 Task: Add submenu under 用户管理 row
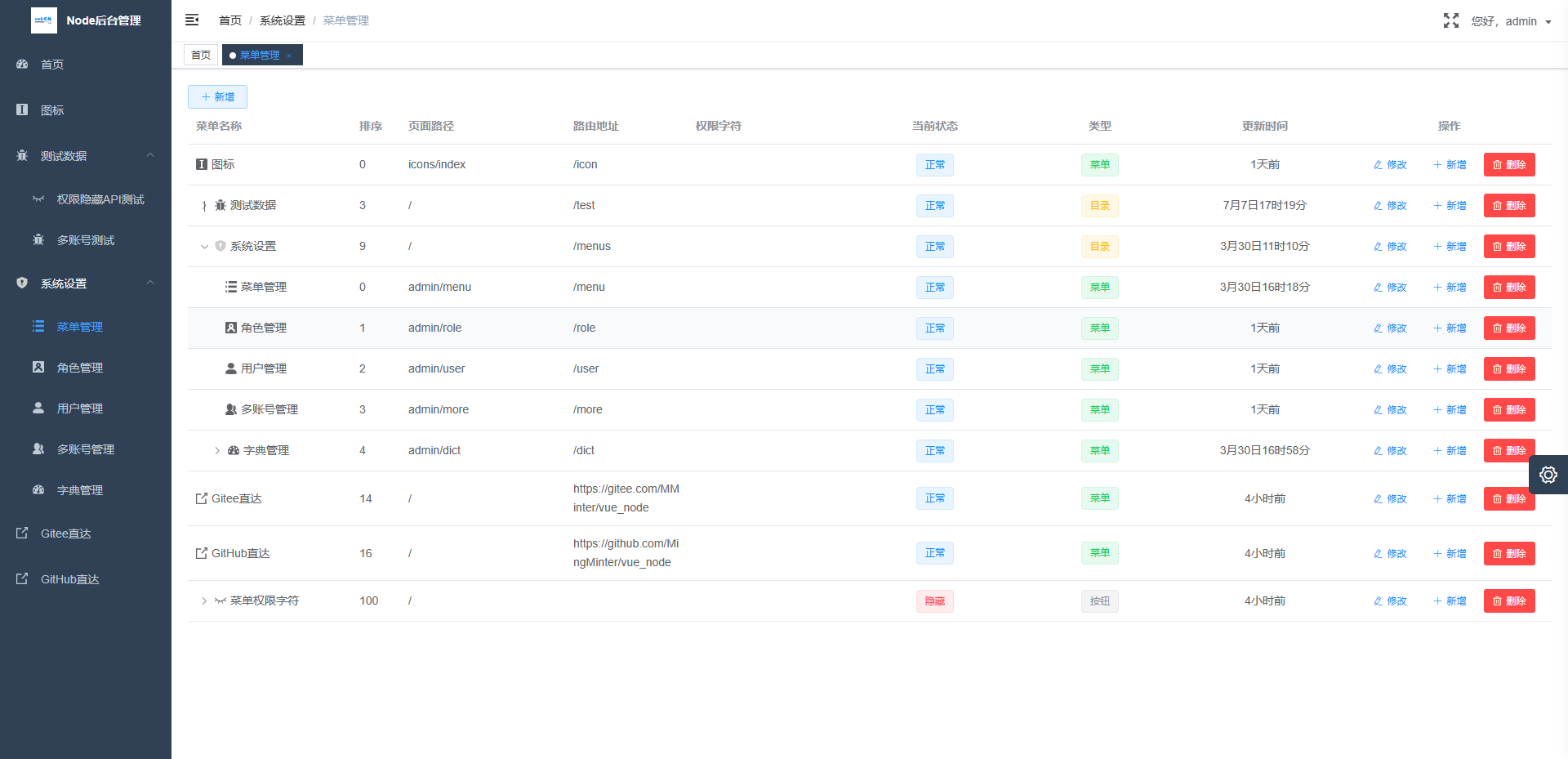[x=1450, y=369]
